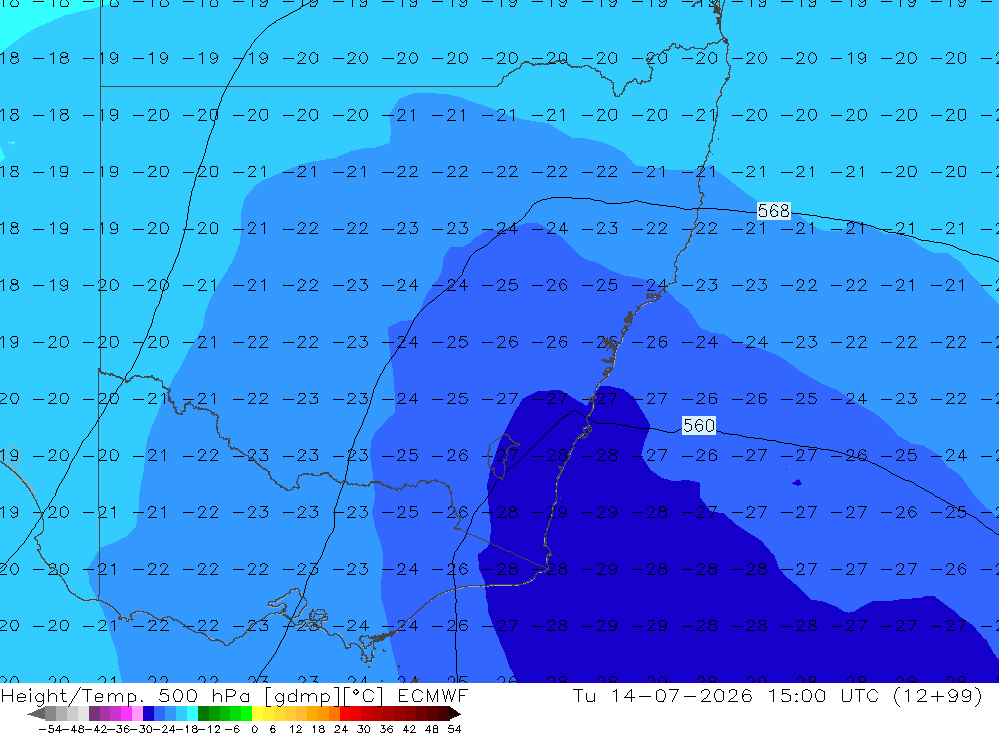Click the legend value 0
Screen dimensions: 1000x733
click(x=254, y=729)
